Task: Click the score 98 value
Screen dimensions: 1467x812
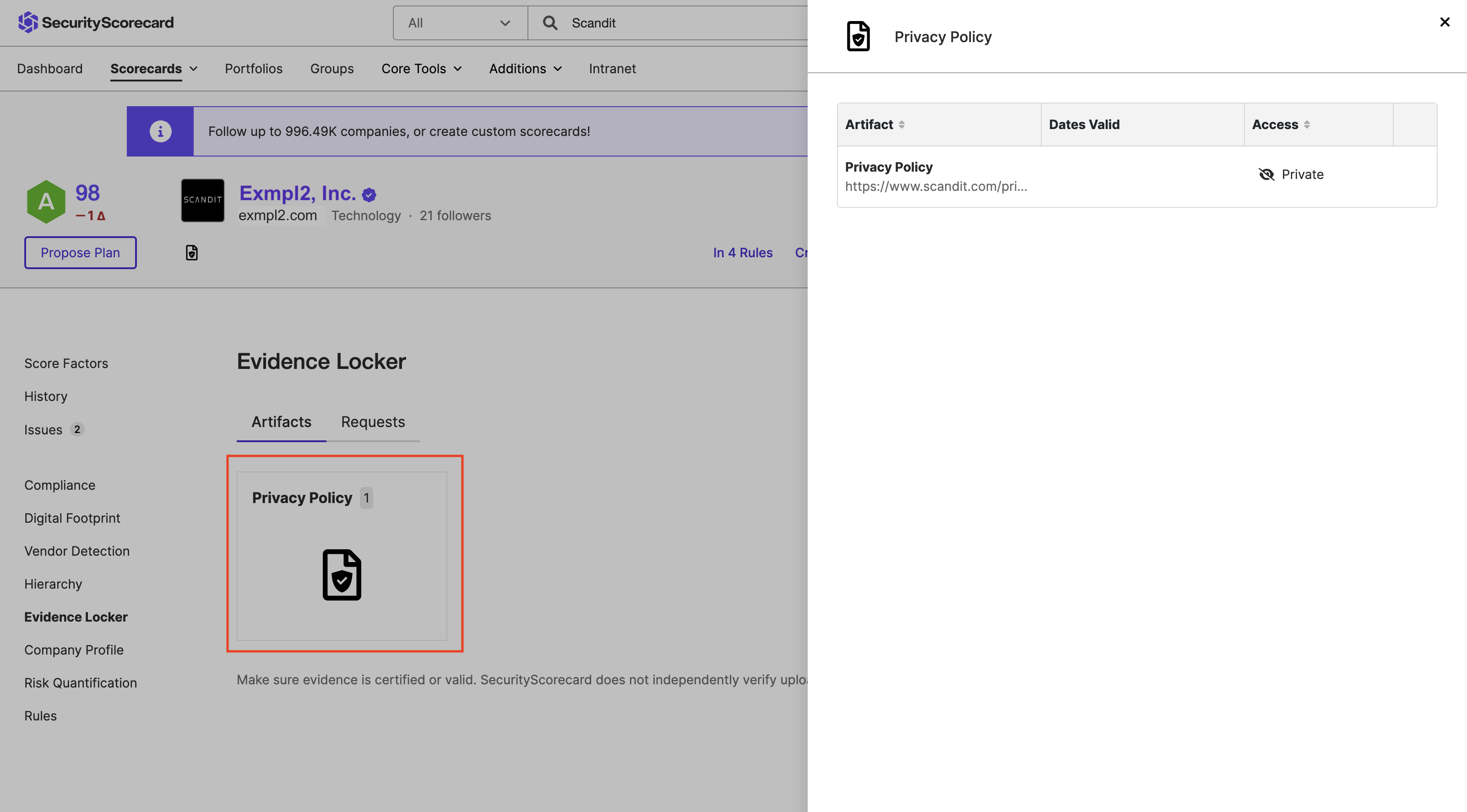Action: (x=87, y=193)
